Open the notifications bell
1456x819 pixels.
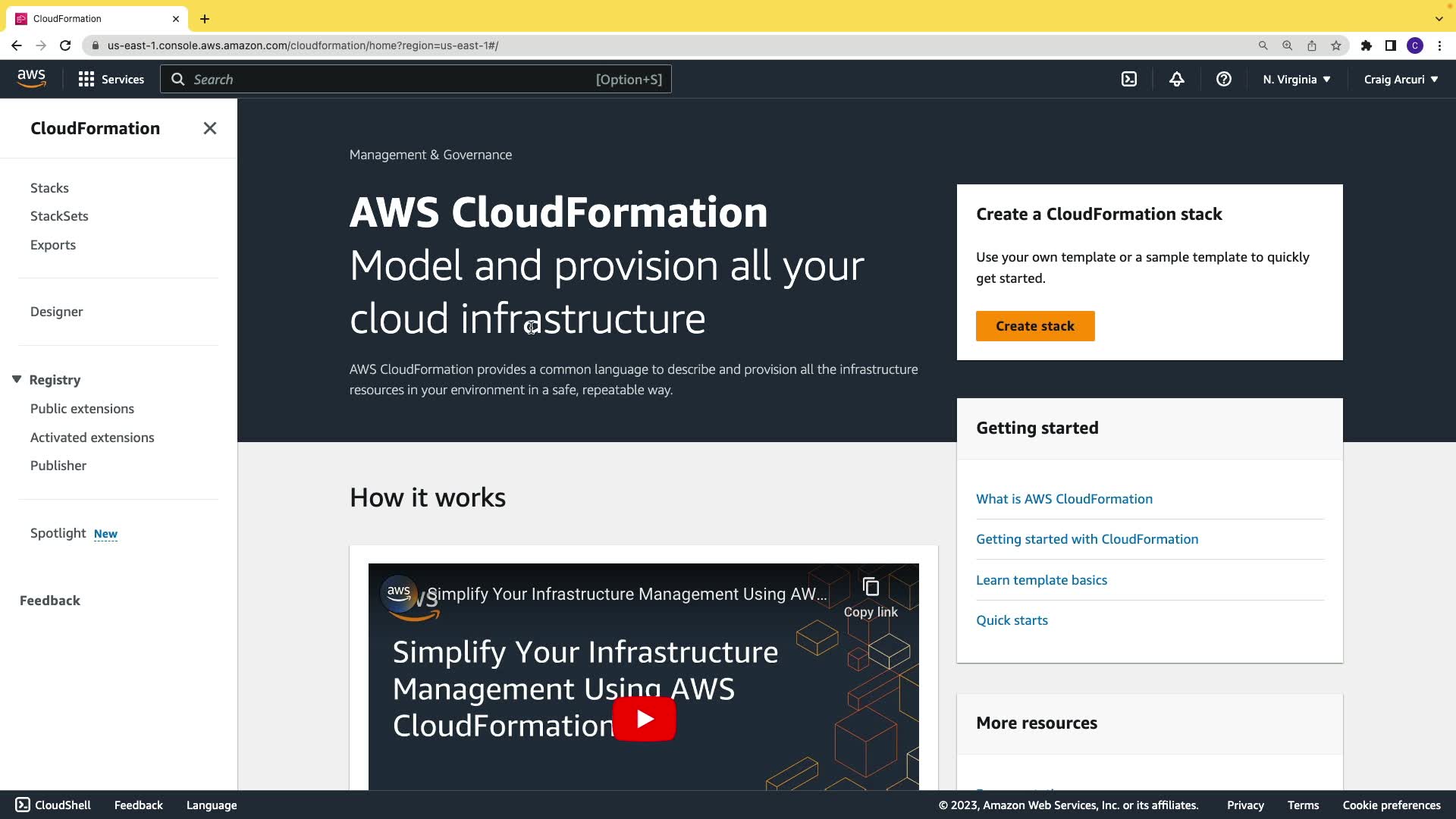[1176, 80]
